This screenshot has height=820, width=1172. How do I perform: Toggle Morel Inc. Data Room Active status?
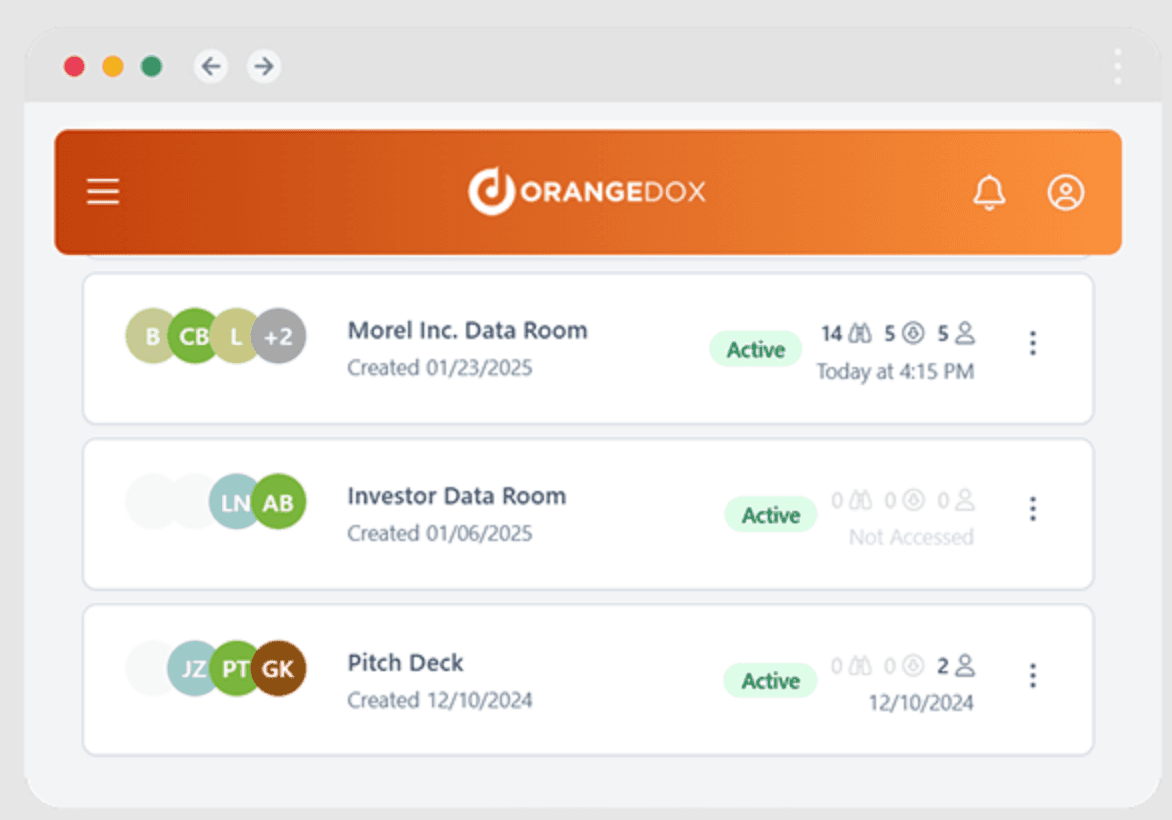[x=755, y=349]
